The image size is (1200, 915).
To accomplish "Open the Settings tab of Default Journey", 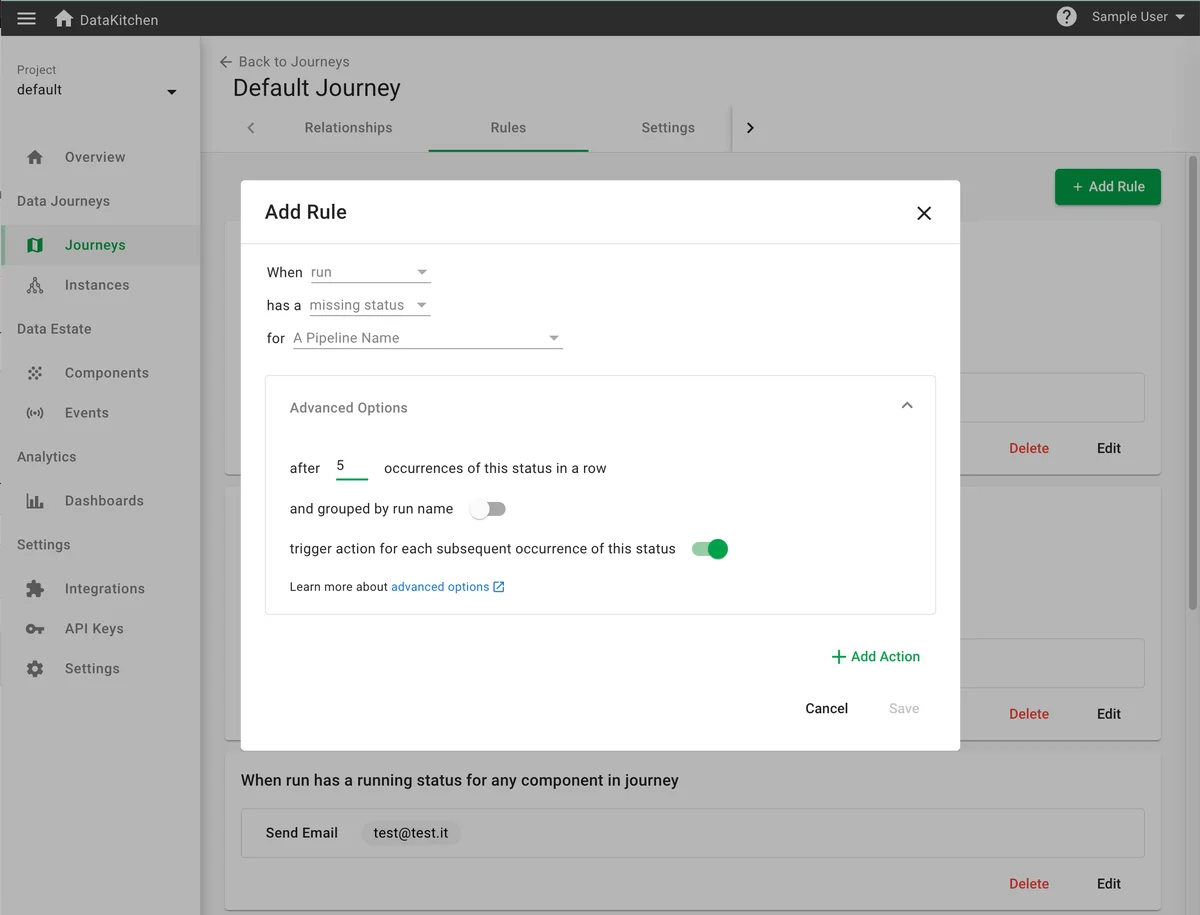I will (667, 128).
